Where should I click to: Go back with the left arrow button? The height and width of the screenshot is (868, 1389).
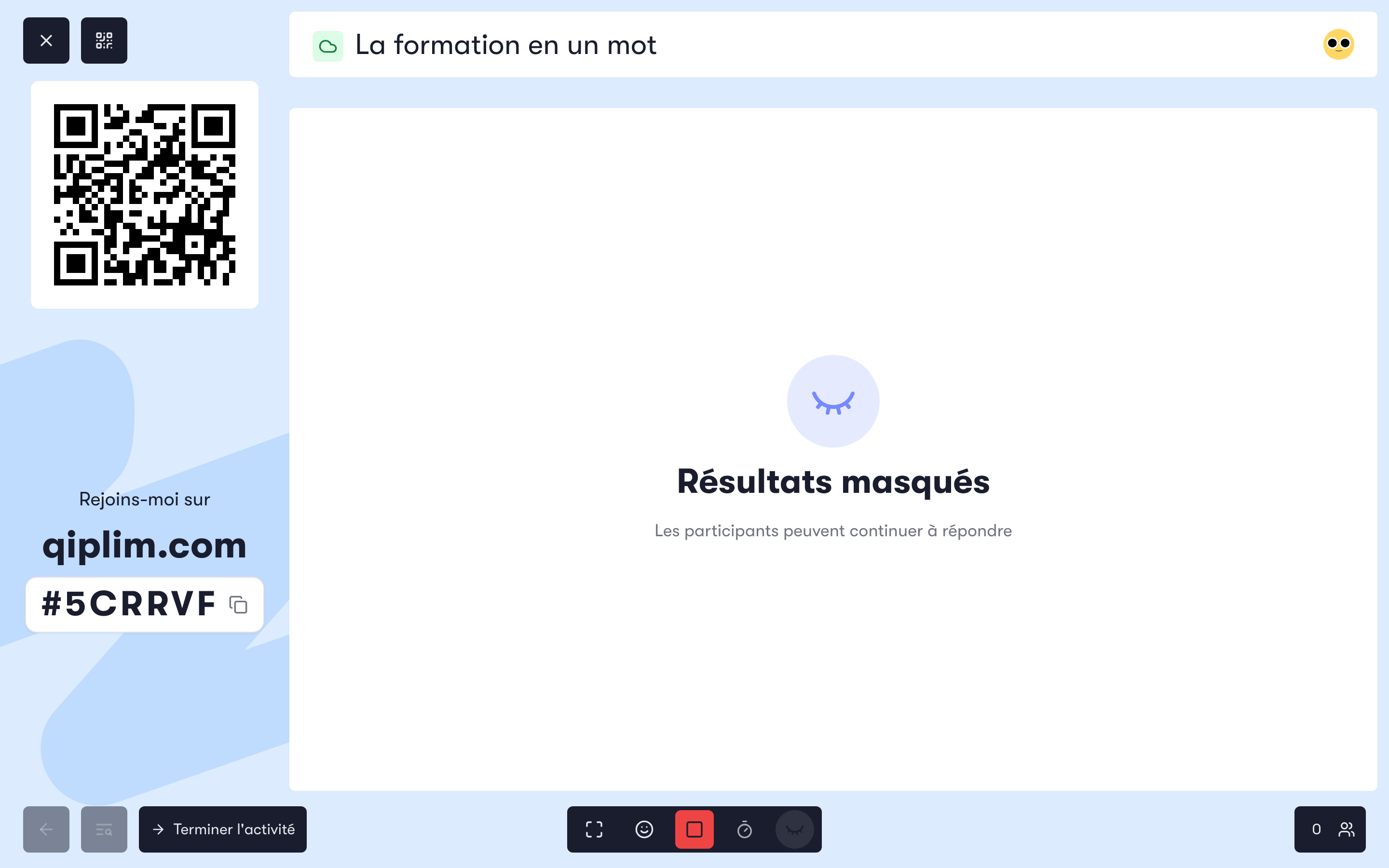tap(46, 829)
